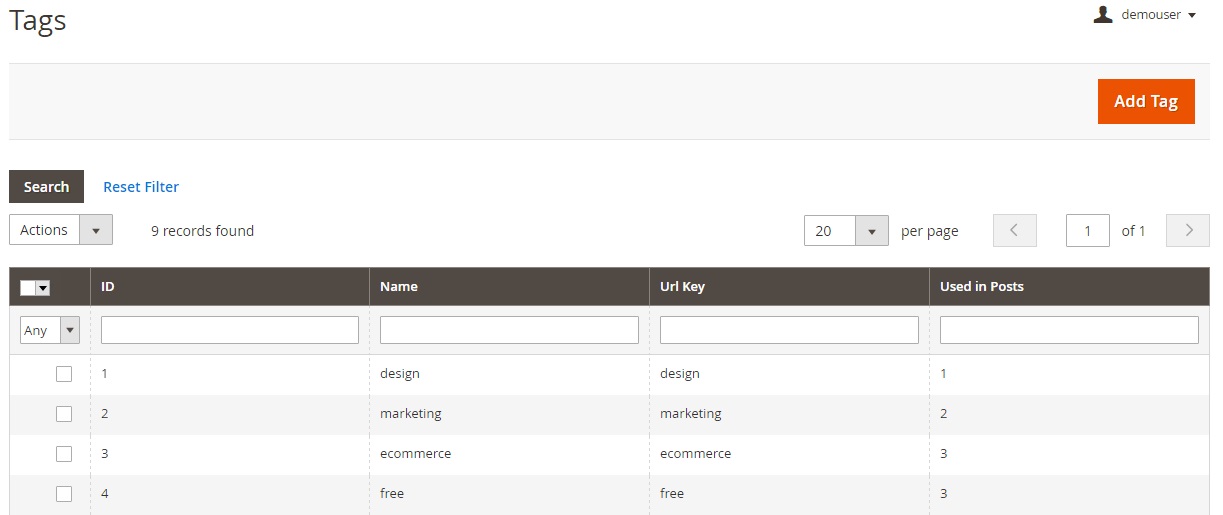Open the Actions dropdown
The height and width of the screenshot is (515, 1223).
click(x=61, y=230)
